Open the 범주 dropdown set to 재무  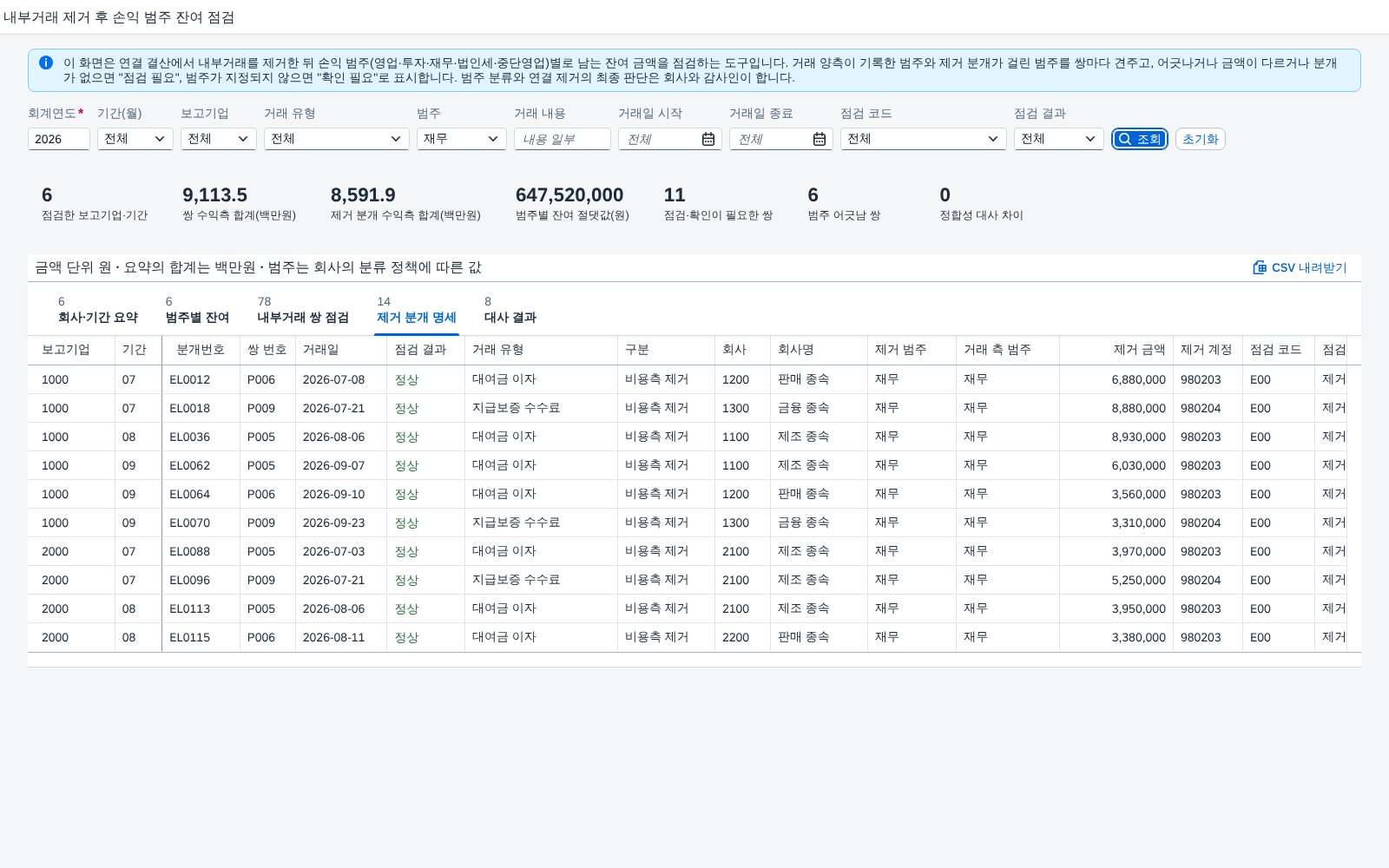click(462, 139)
